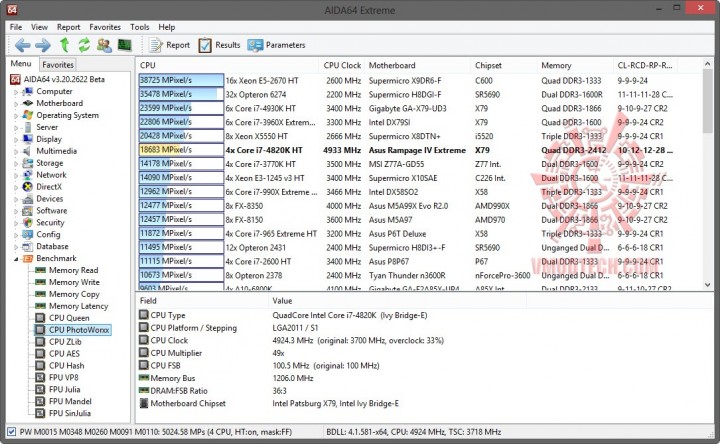Click the green Refresh icon
720x444 pixels.
(x=84, y=45)
